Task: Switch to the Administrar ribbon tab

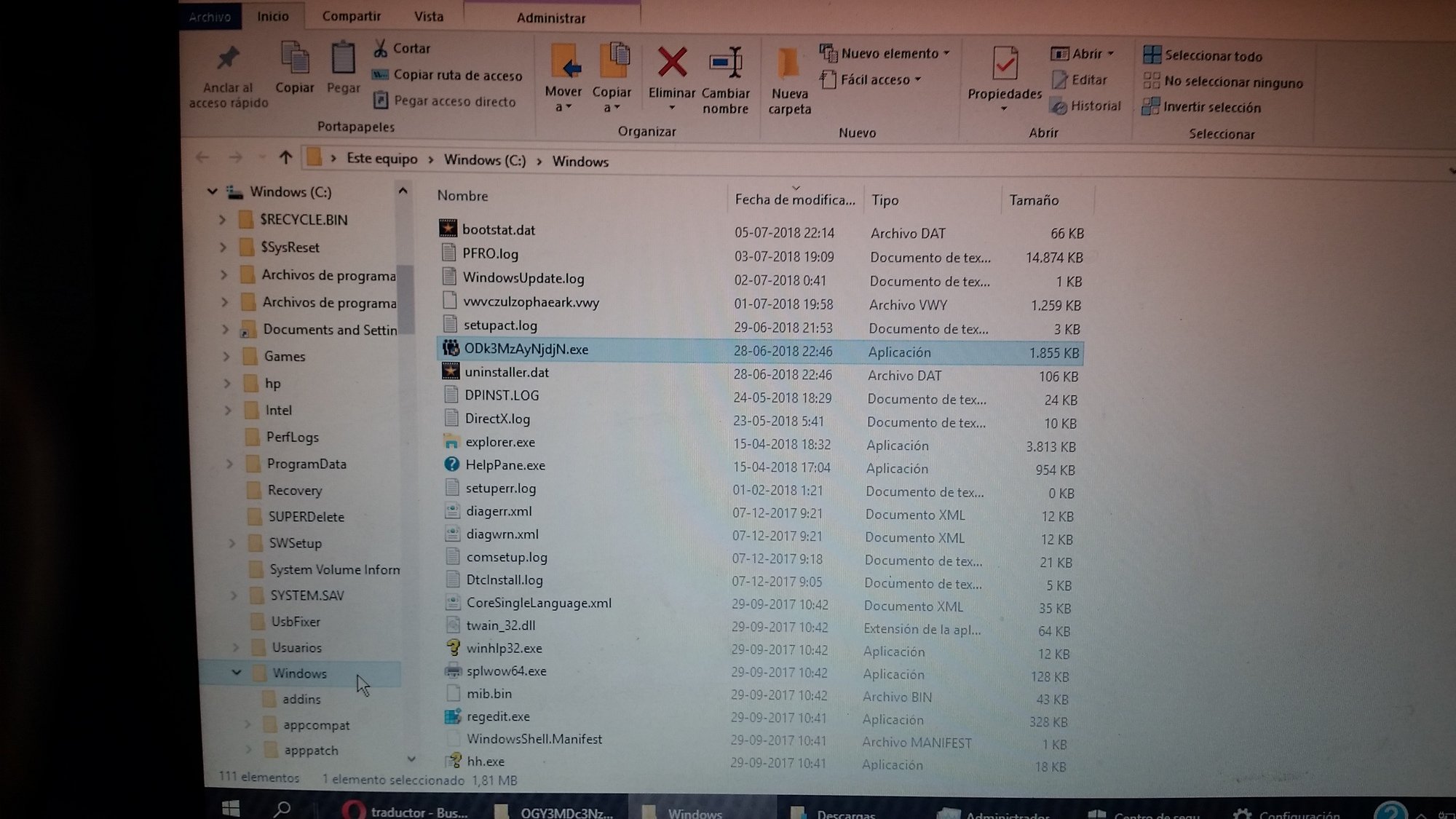Action: coord(551,17)
